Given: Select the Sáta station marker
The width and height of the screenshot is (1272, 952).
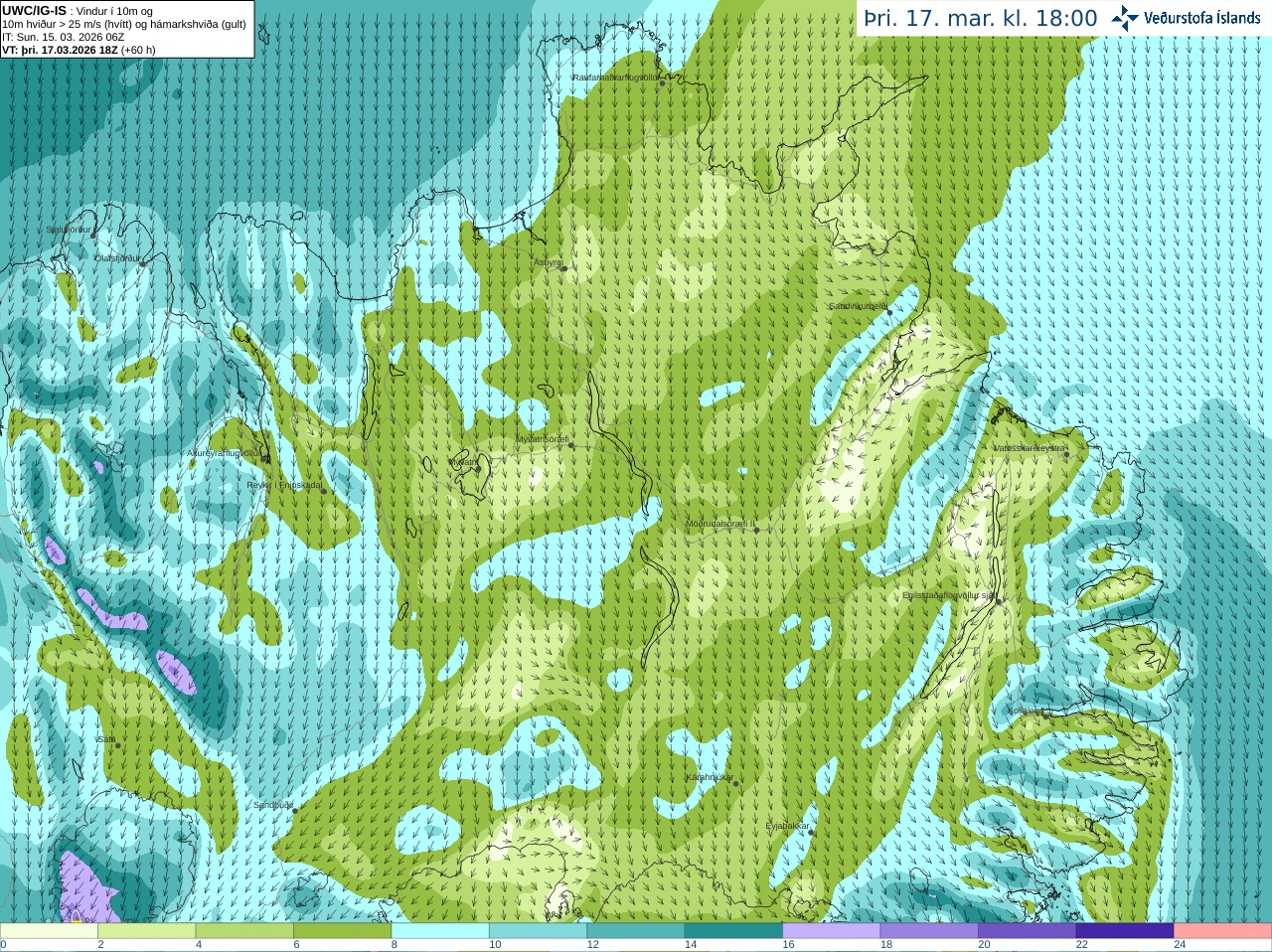Looking at the screenshot, I should pyautogui.click(x=117, y=745).
